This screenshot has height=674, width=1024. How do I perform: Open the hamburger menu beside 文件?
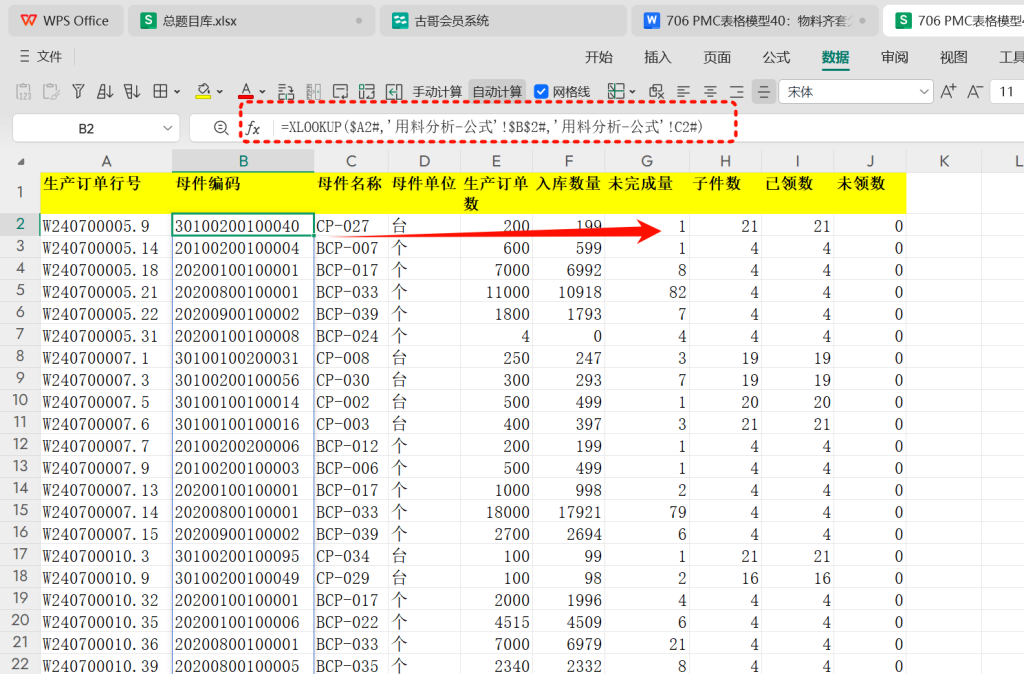24,57
